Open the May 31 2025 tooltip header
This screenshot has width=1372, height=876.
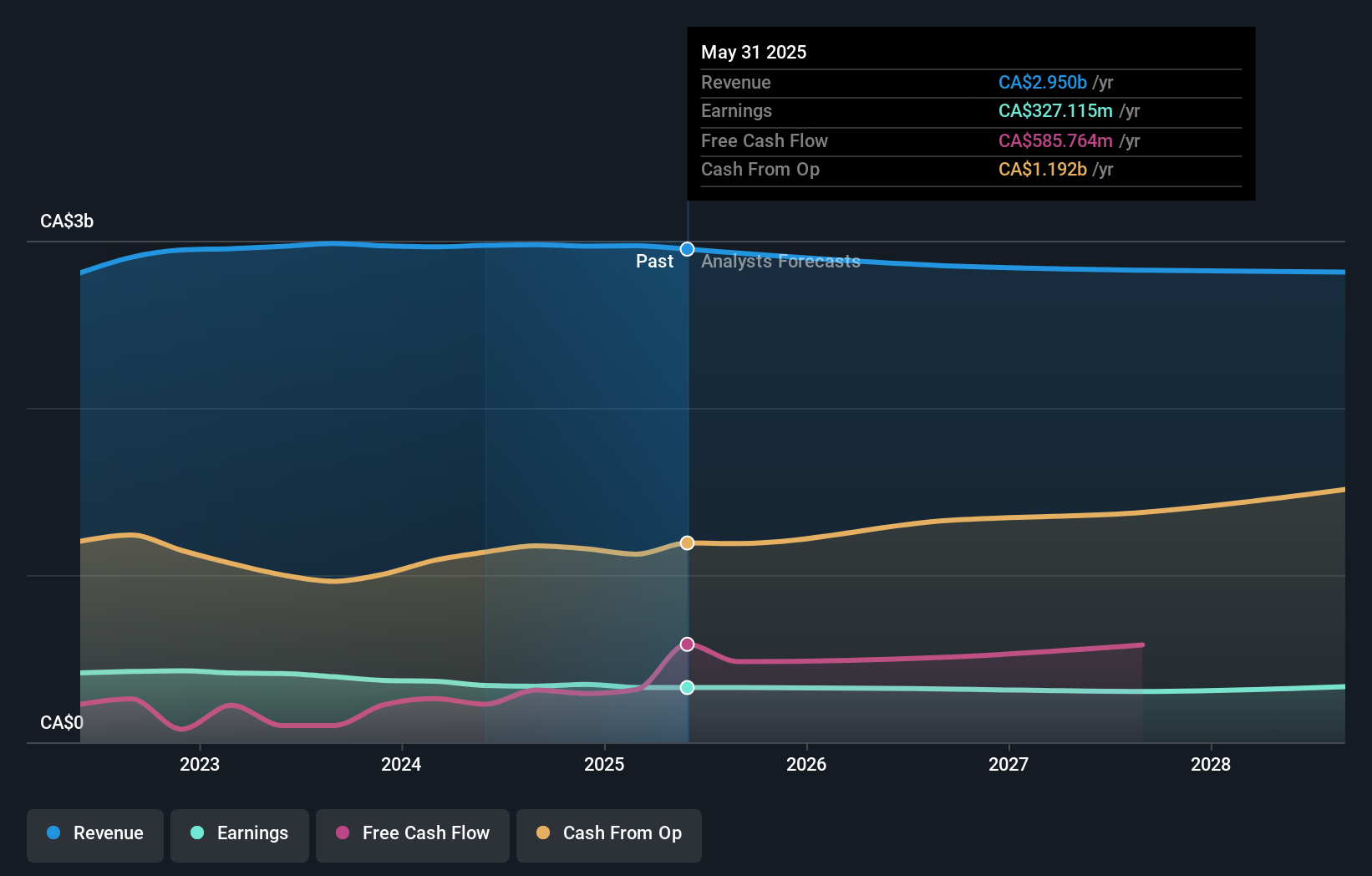(754, 52)
